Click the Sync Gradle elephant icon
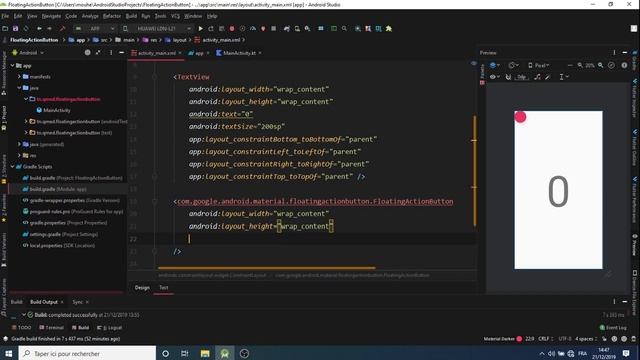 287,29
